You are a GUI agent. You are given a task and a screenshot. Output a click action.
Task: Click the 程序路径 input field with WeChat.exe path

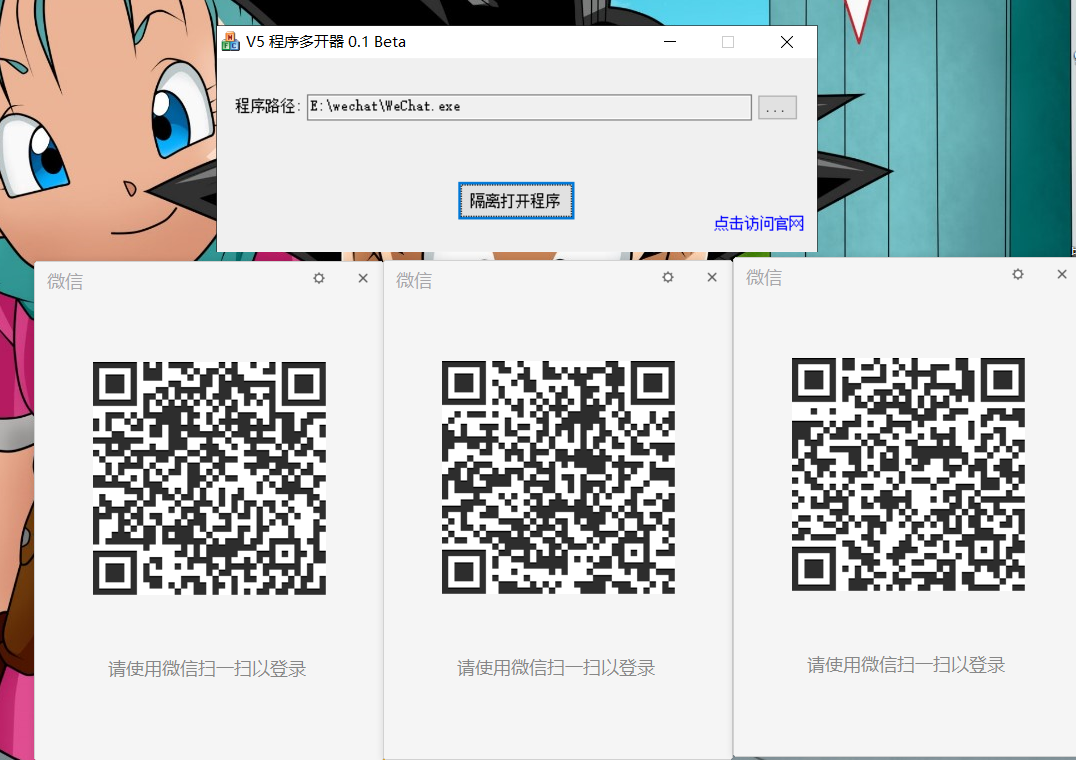tap(529, 107)
